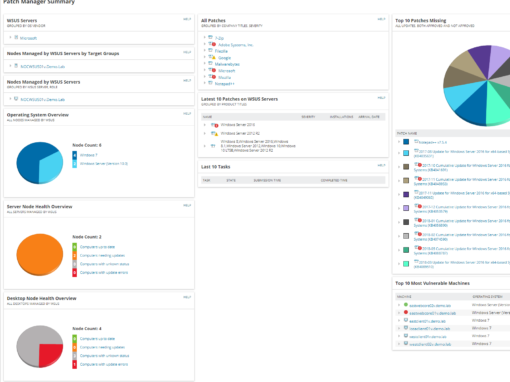Click the 7-Zip package icon in All Patches
This screenshot has height=382, width=510.
[210, 38]
